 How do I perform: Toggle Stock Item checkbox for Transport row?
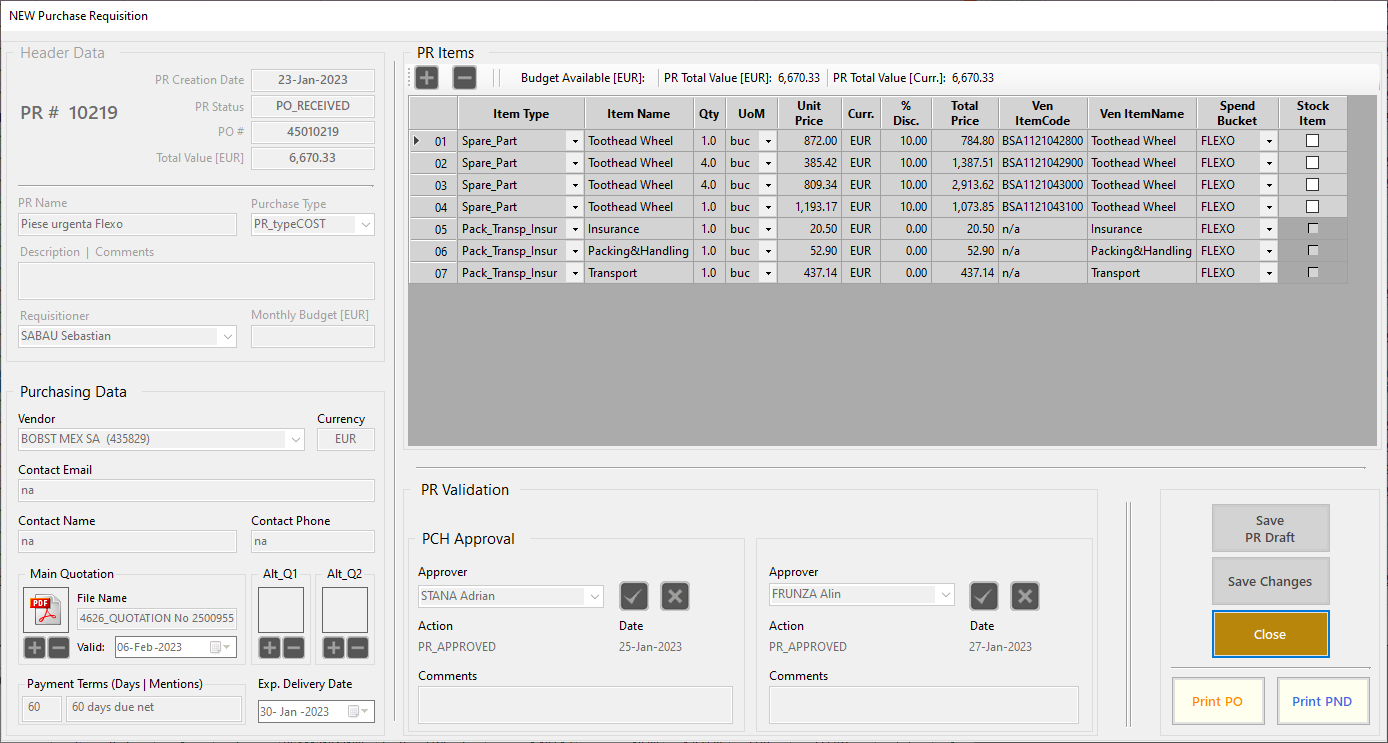(1313, 273)
